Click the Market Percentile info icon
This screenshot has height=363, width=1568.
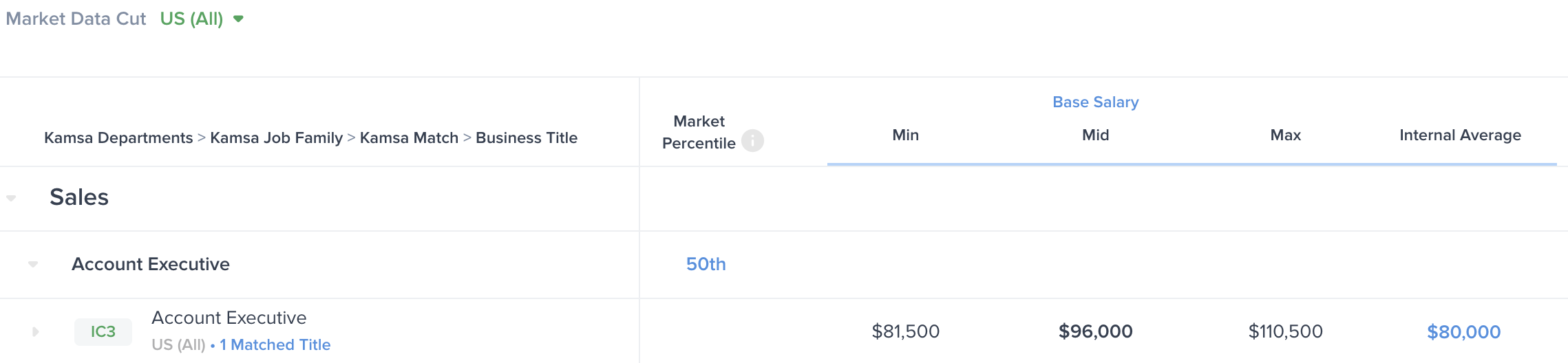(x=752, y=141)
